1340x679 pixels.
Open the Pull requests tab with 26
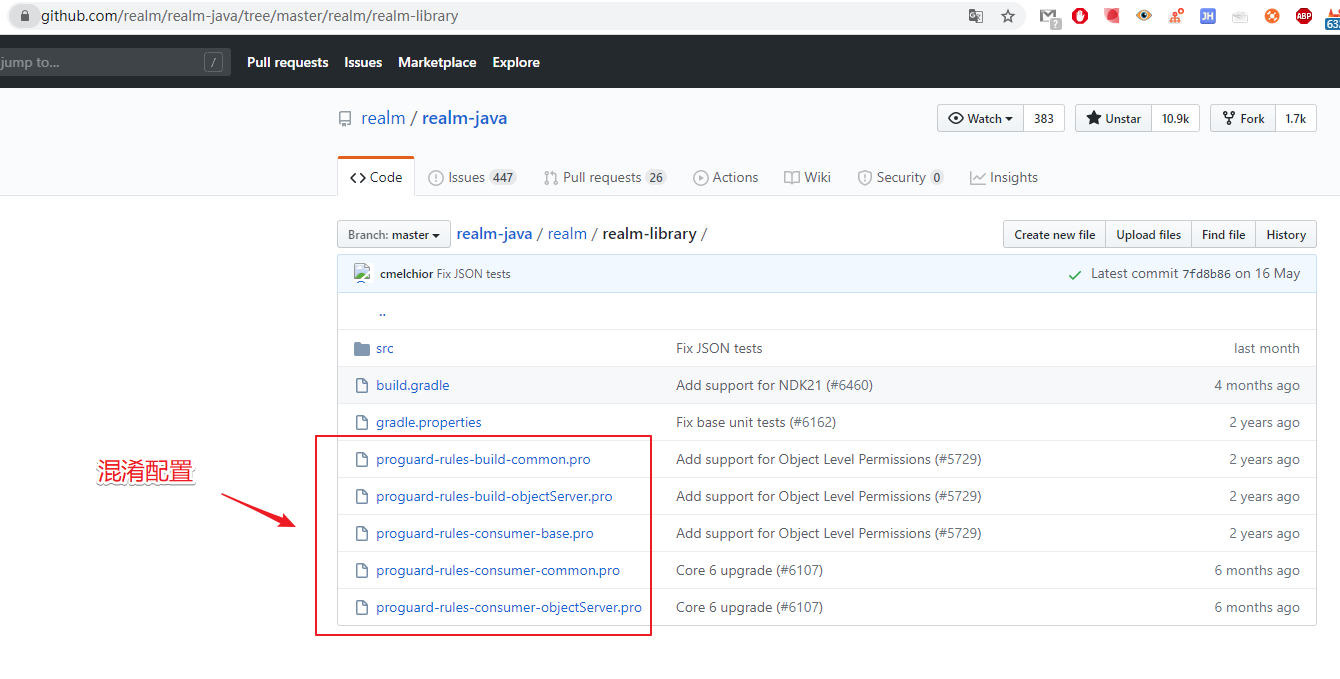pyautogui.click(x=604, y=178)
